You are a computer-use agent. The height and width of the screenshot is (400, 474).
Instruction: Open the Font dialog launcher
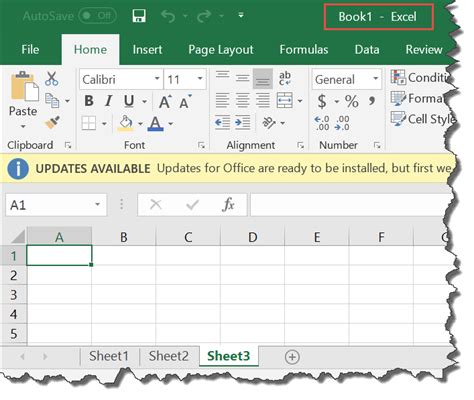coord(201,145)
